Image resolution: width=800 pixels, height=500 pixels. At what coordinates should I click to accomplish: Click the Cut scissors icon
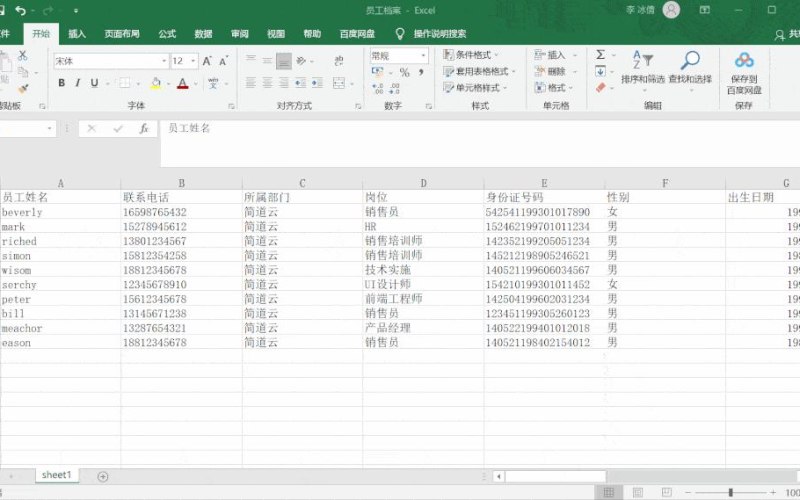[22, 56]
